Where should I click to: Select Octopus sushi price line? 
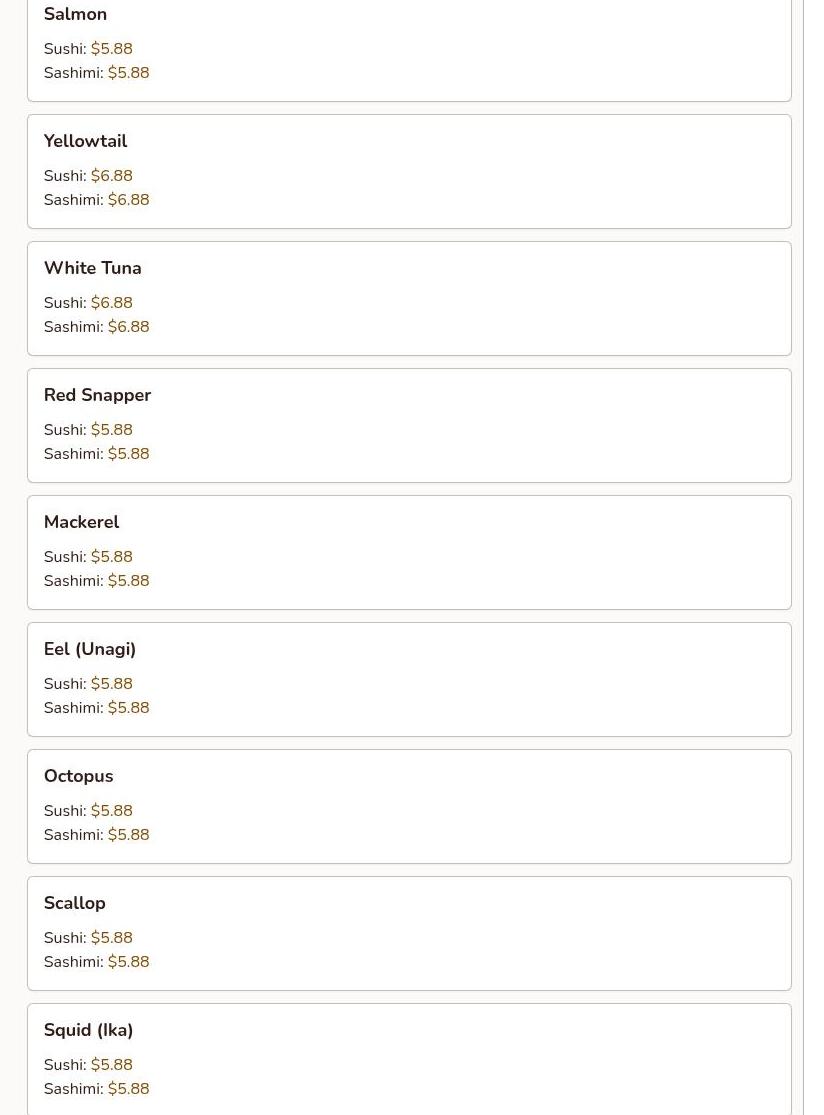88,811
